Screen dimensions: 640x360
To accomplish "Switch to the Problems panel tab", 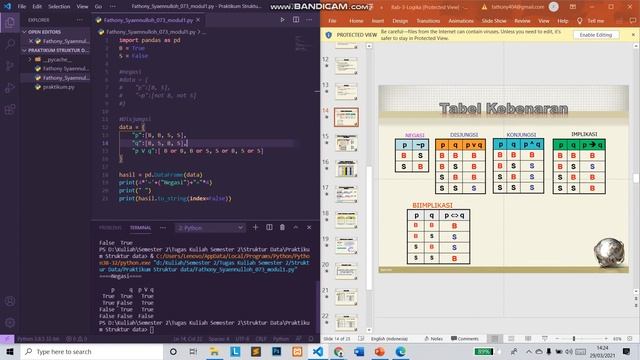I will pos(110,228).
